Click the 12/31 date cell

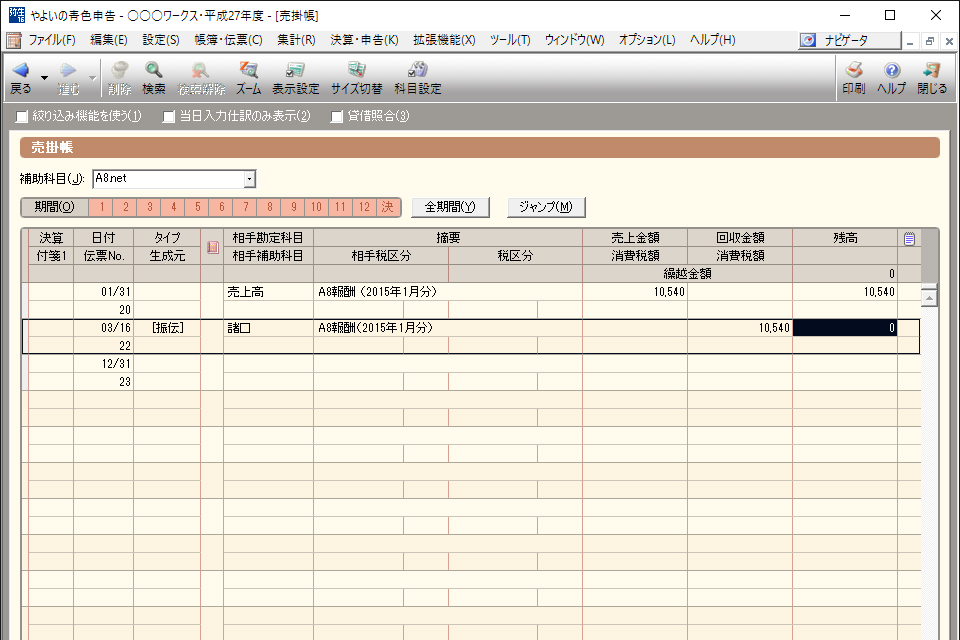click(103, 364)
